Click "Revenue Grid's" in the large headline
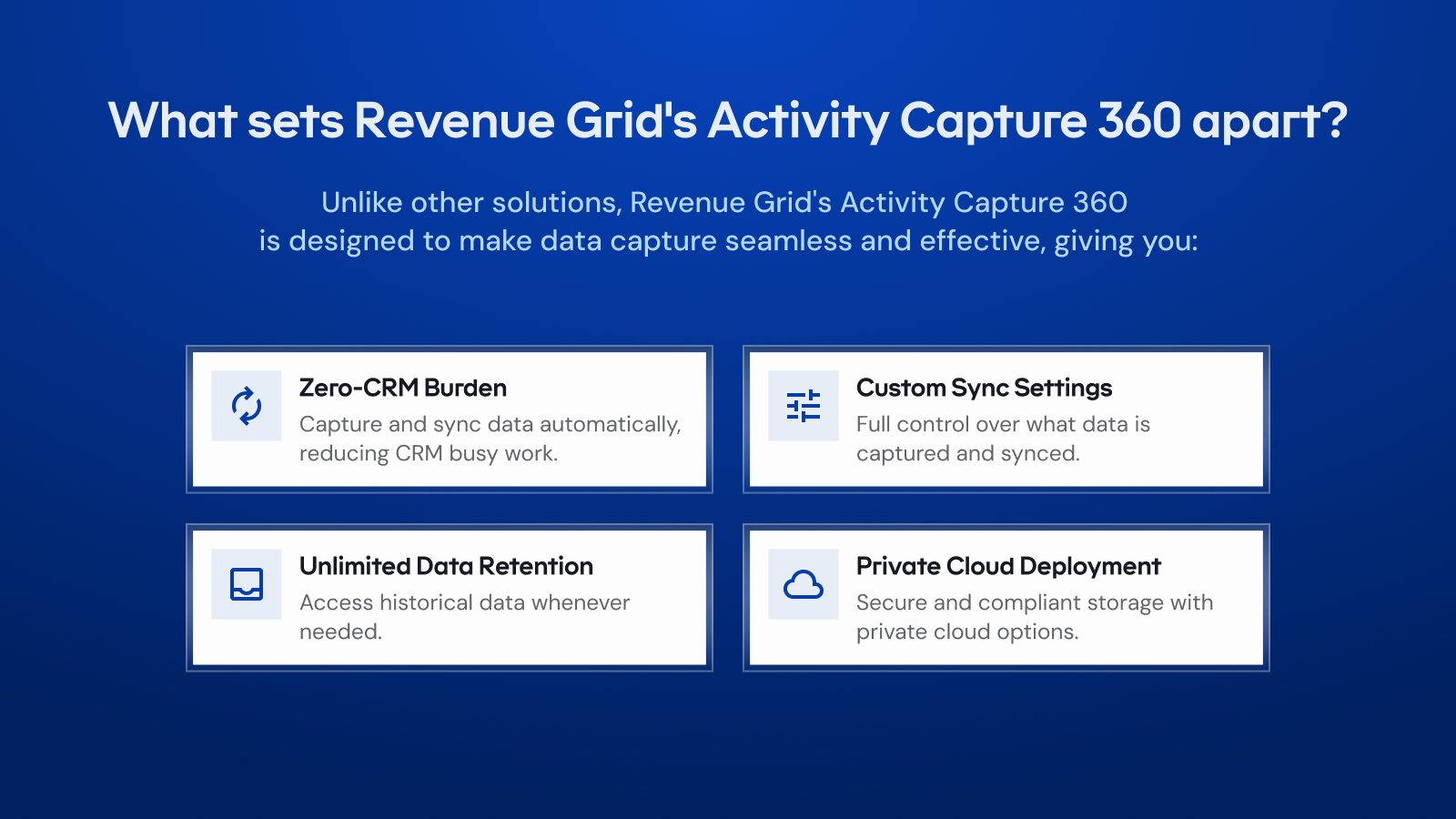The image size is (1456, 819). click(525, 120)
